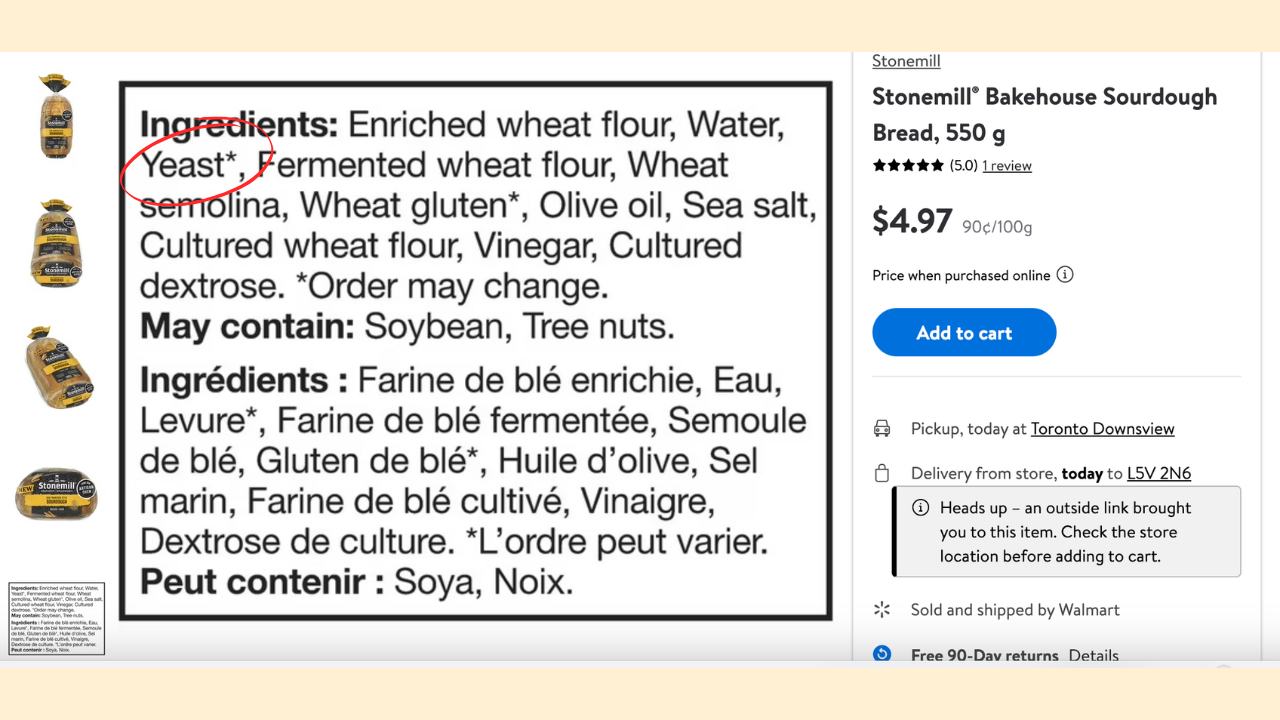The image size is (1280, 720).
Task: Select the second bread package thumbnail
Action: 55,243
